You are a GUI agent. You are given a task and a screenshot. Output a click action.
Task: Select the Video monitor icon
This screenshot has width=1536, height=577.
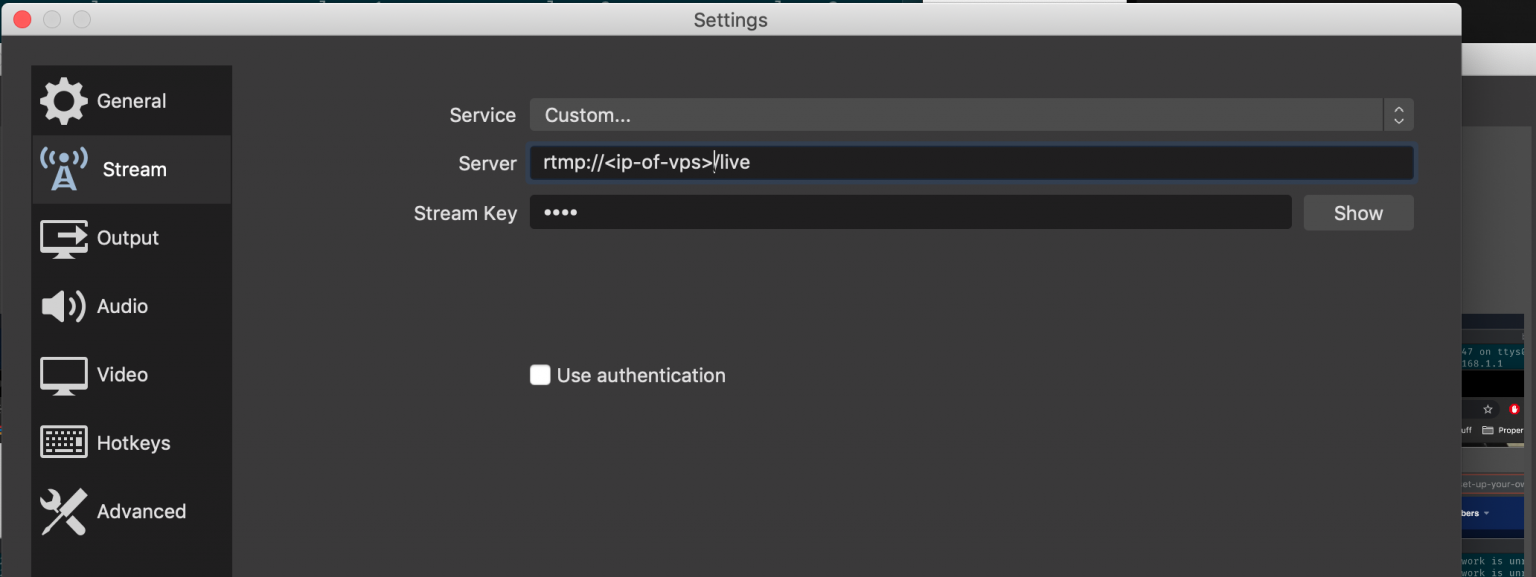(x=63, y=374)
